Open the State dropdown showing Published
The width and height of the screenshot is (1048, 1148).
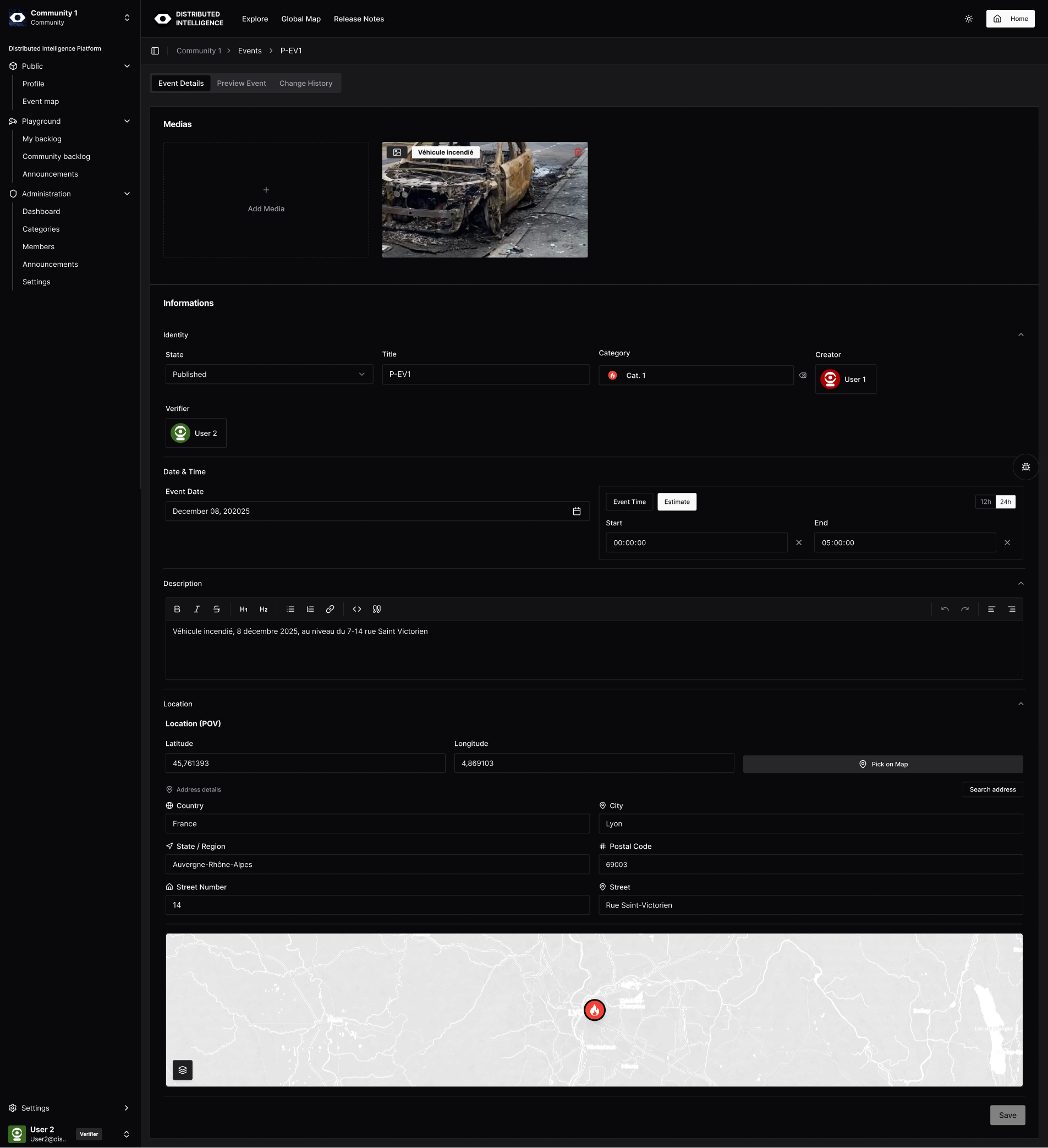(269, 374)
